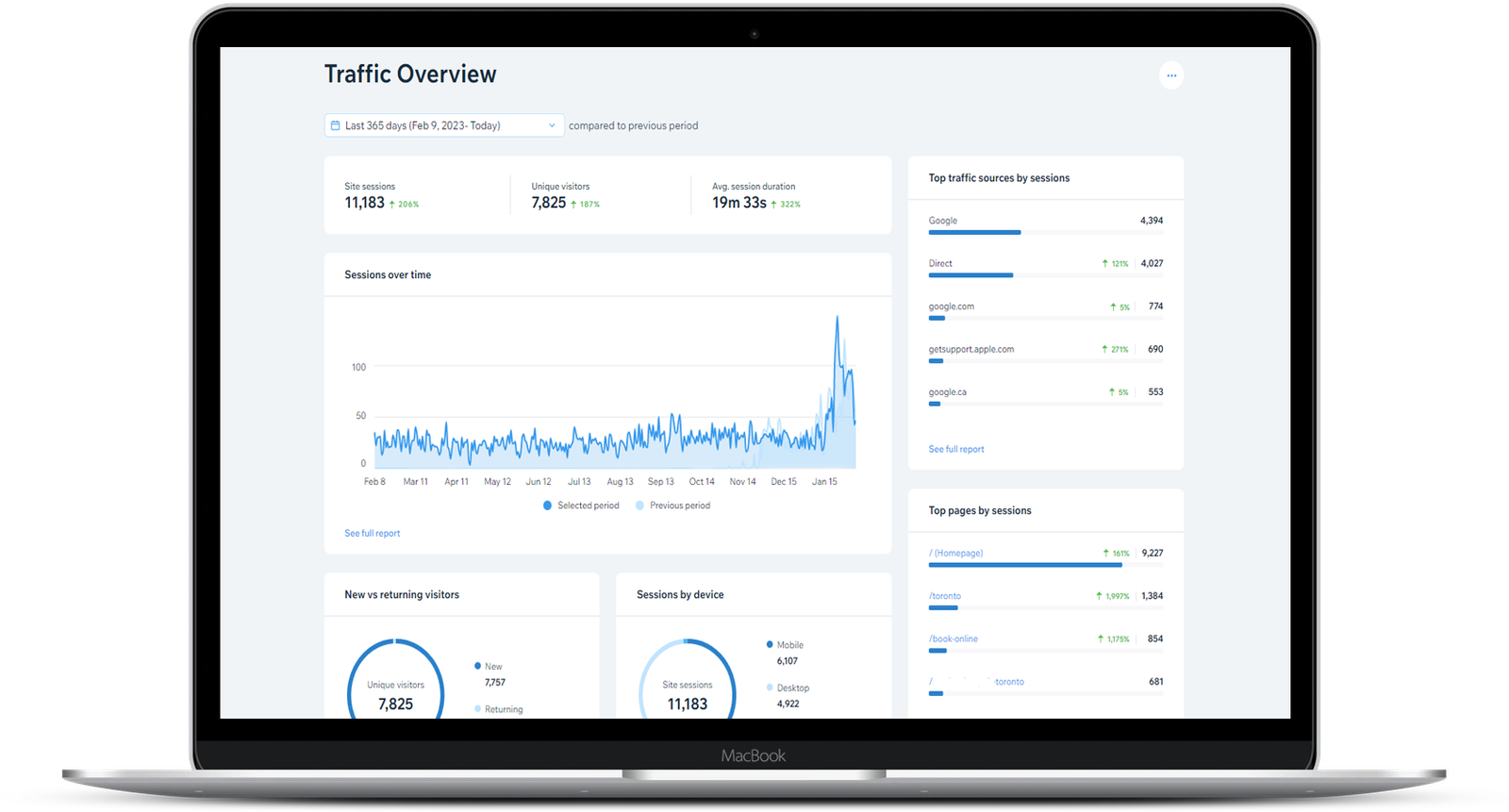Click the 1,997% up arrow for /toronto
The height and width of the screenshot is (812, 1509).
point(1099,596)
